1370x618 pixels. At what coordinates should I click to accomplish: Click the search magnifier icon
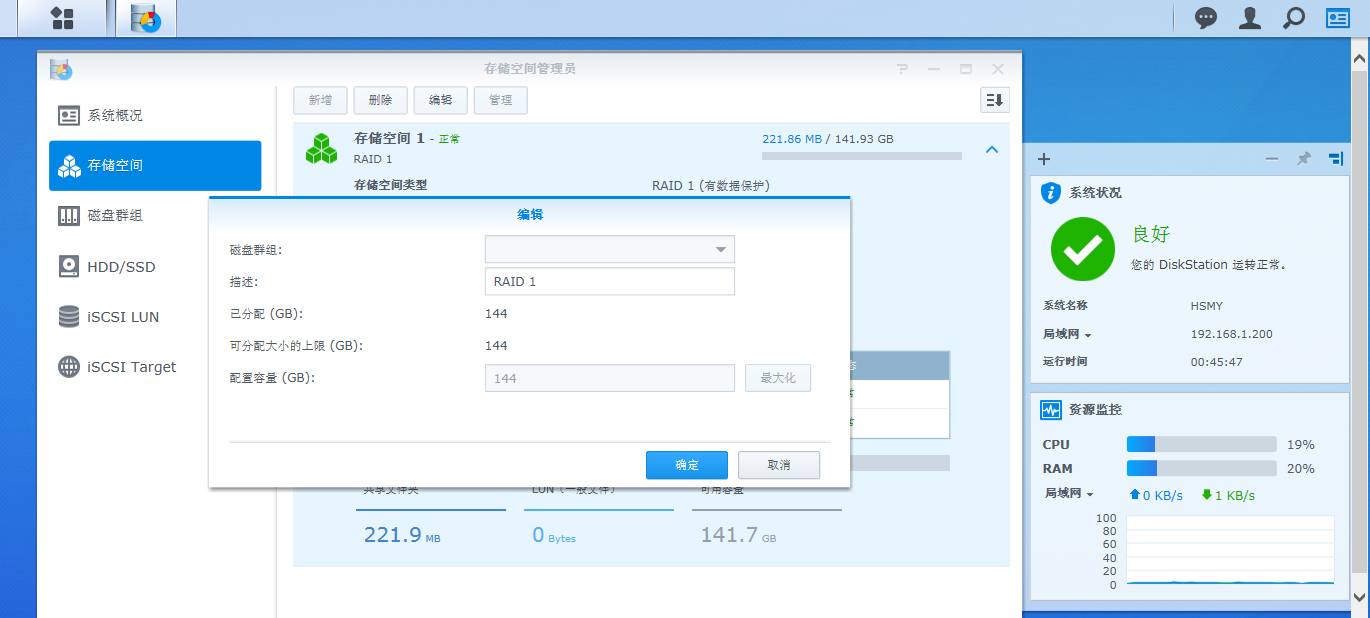click(1294, 18)
